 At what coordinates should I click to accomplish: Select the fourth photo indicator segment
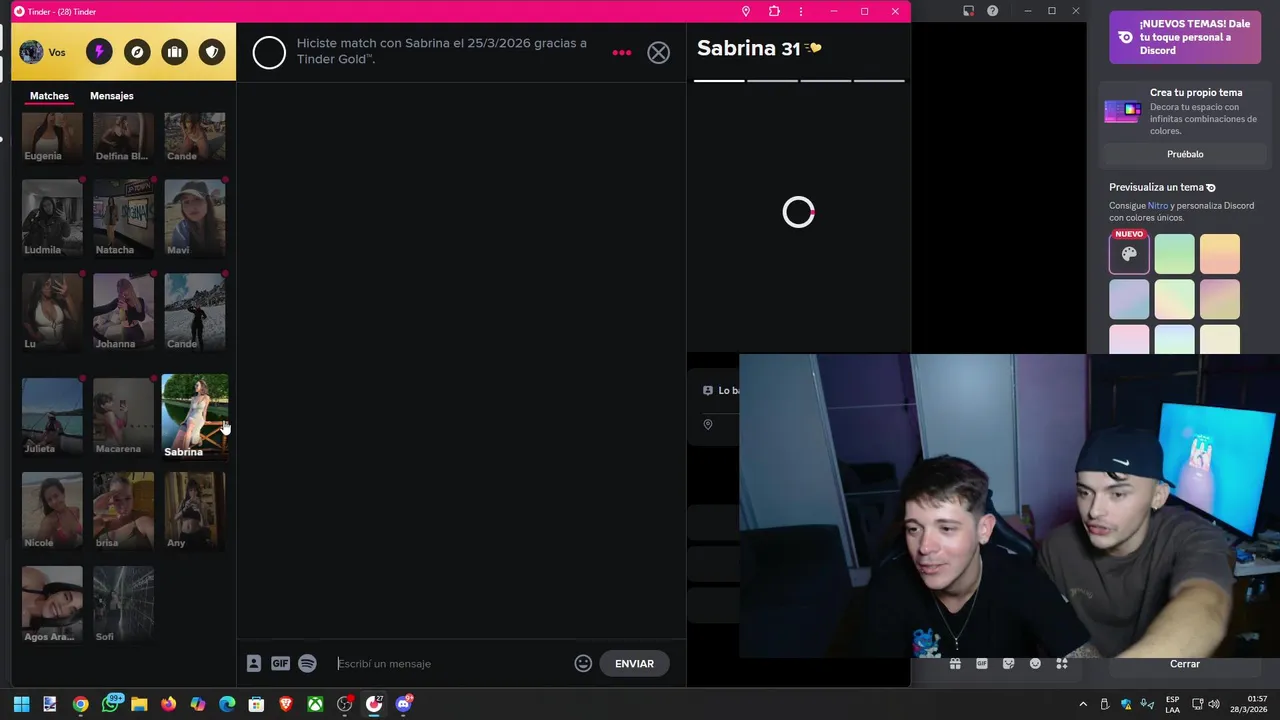coord(878,80)
